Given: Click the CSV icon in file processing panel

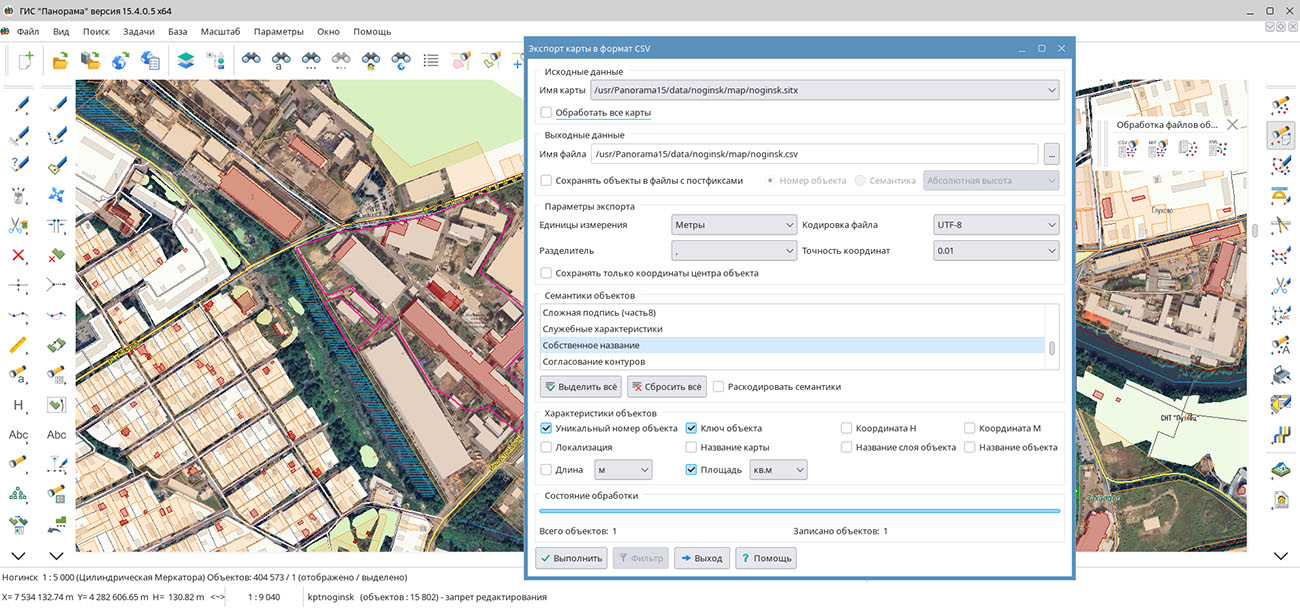Looking at the screenshot, I should (x=1127, y=149).
